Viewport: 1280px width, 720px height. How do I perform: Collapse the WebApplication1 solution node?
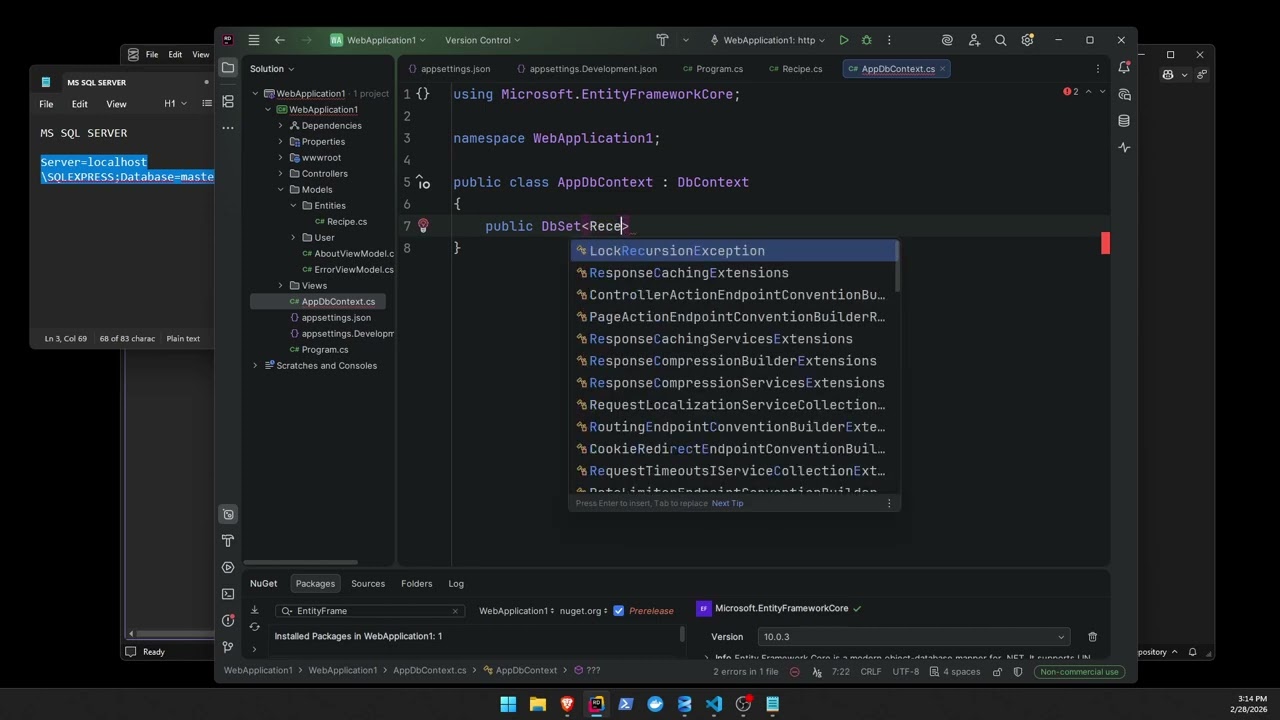(255, 94)
